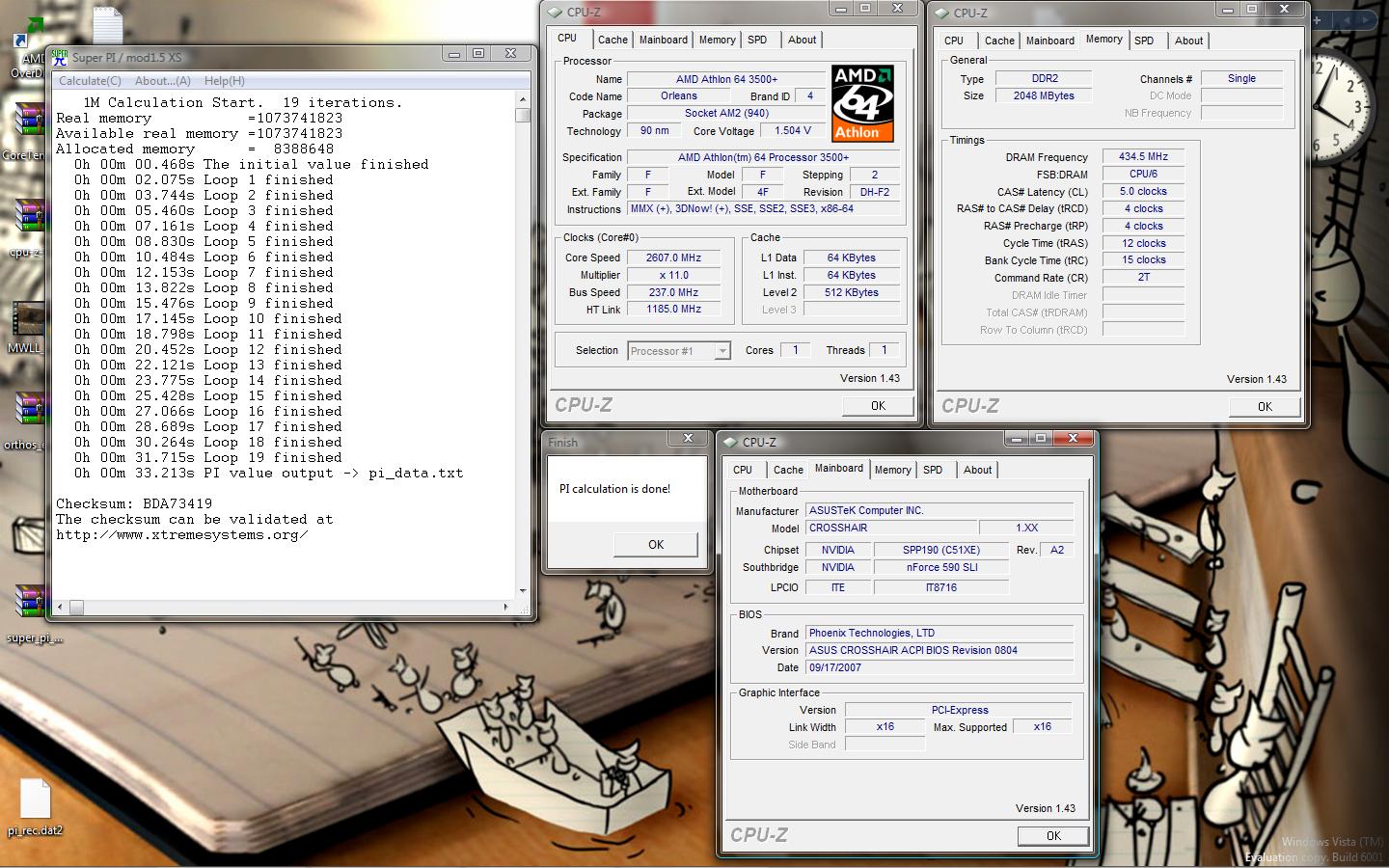Image resolution: width=1389 pixels, height=868 pixels.
Task: Select the super_pi archive desktop icon
Action: (33, 613)
